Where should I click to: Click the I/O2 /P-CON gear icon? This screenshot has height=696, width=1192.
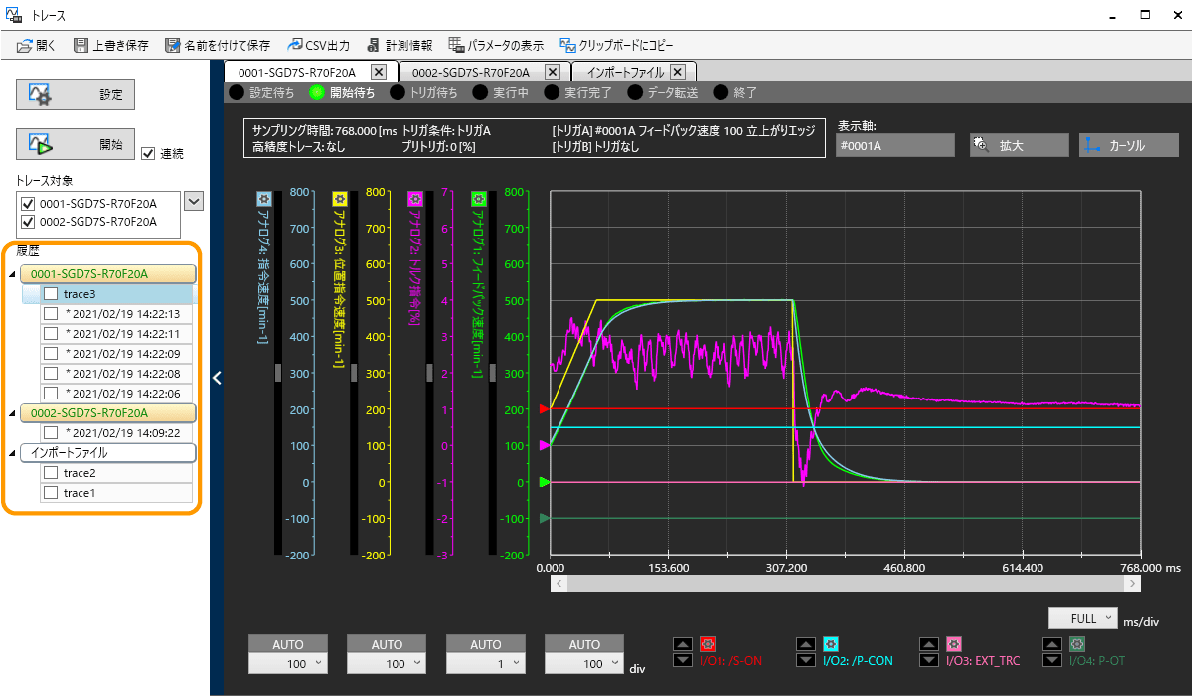point(830,644)
